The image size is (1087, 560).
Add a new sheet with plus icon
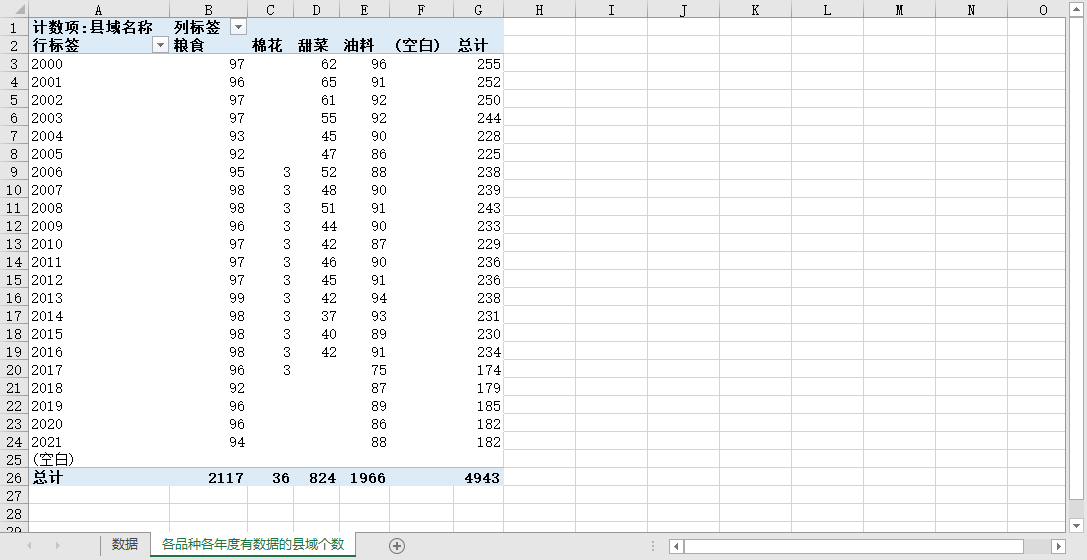point(397,545)
